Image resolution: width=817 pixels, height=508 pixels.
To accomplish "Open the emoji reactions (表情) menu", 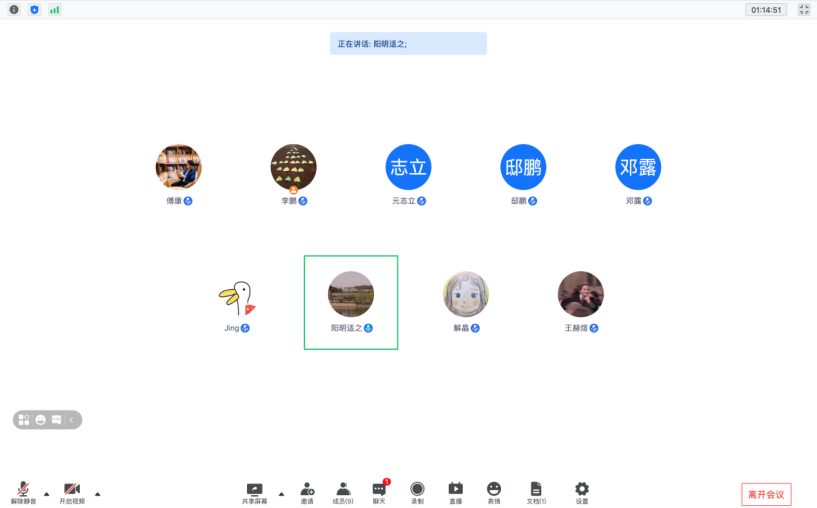I will [x=494, y=490].
